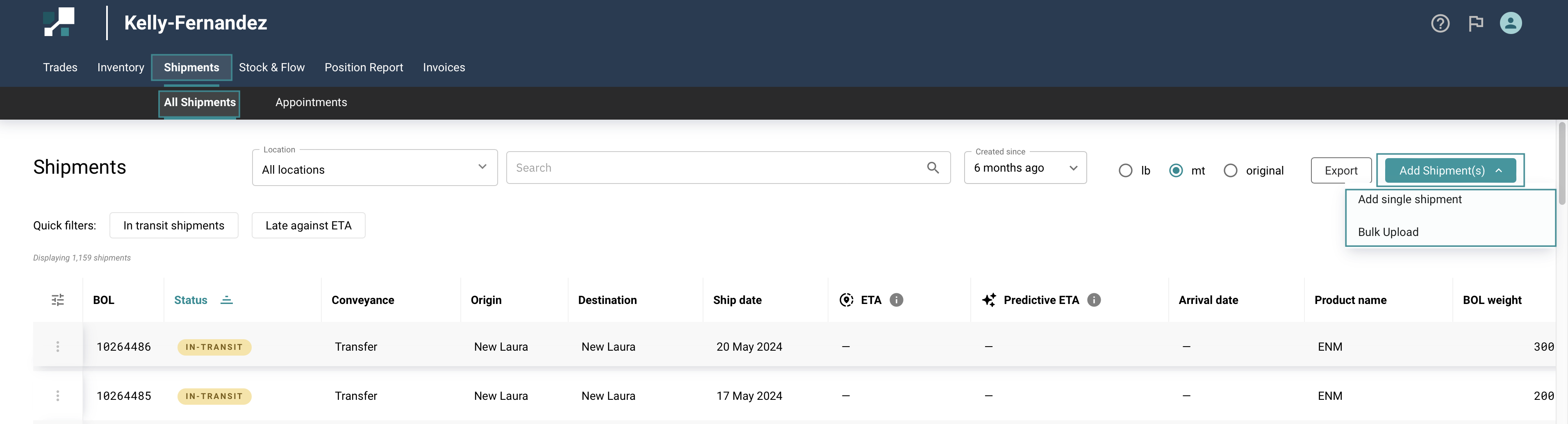Select the lb weight unit
This screenshot has height=424, width=1568.
point(1126,171)
